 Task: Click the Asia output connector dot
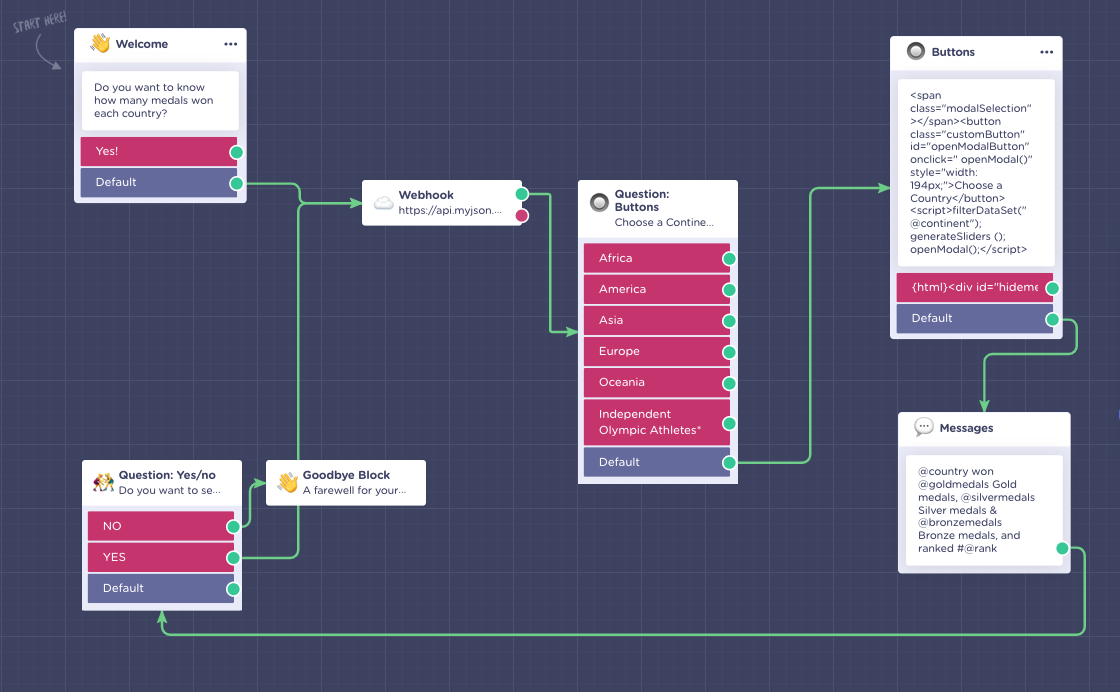[729, 321]
